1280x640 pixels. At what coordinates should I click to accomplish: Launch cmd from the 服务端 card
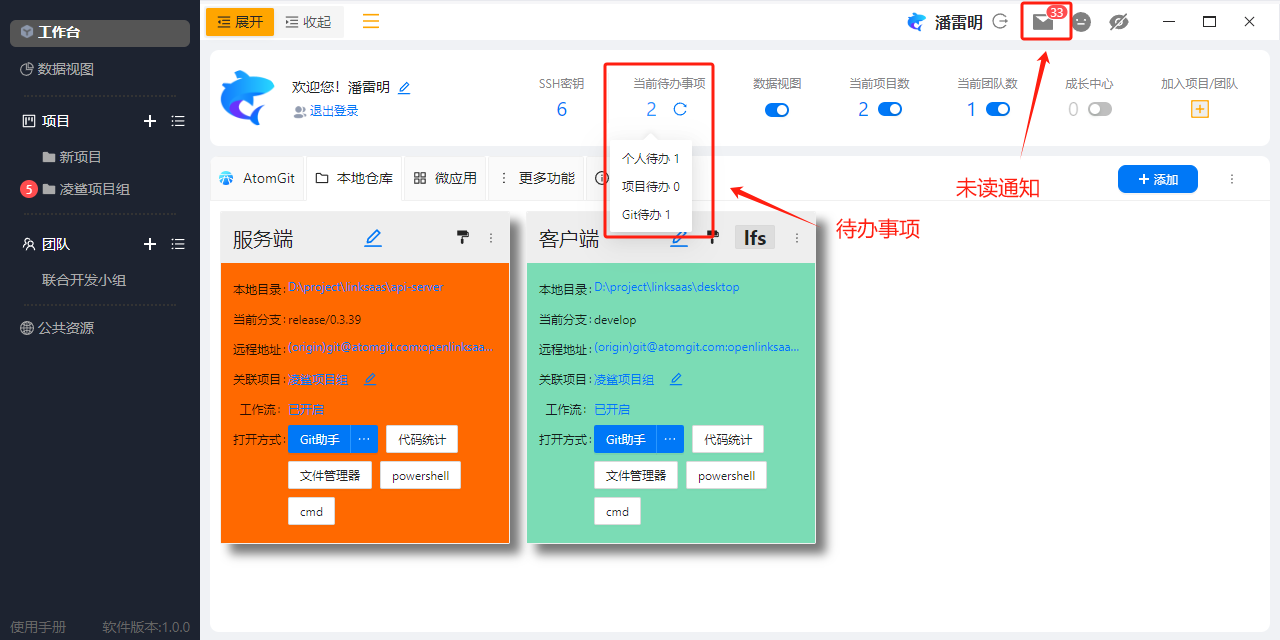(311, 511)
